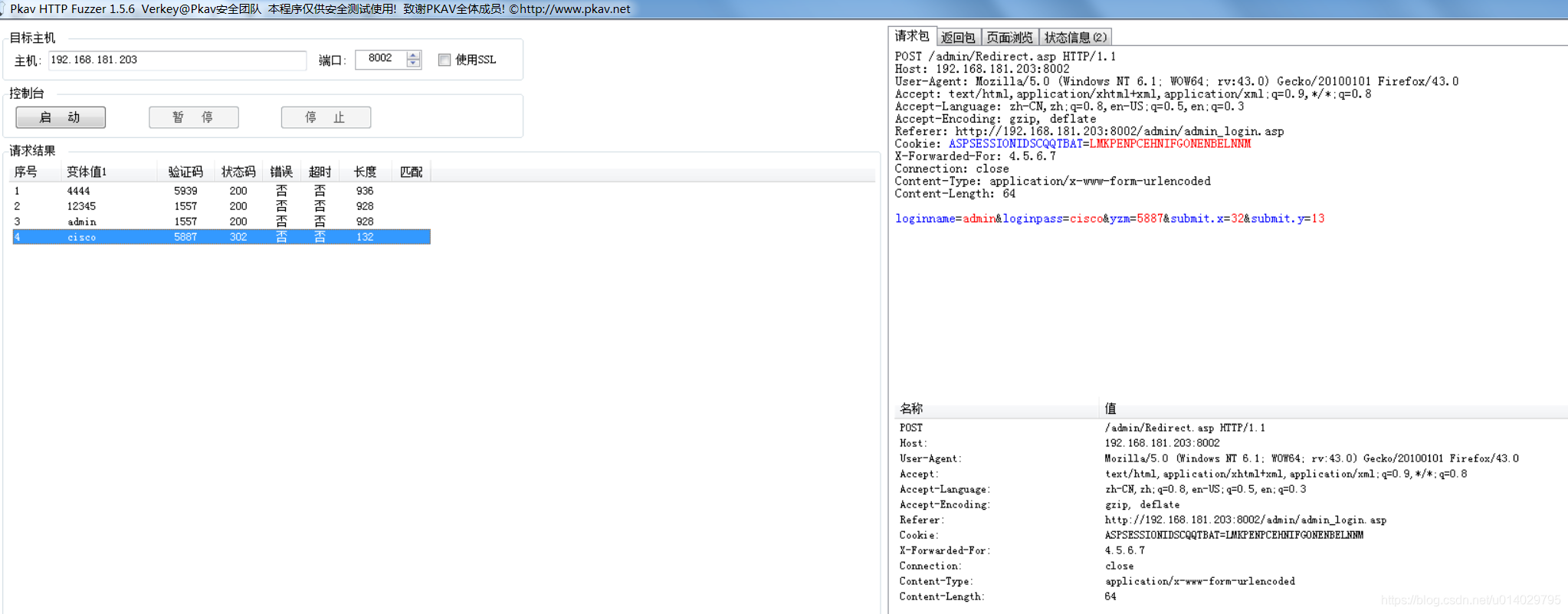Click length value 132 in results
Screen dimensions: 1568x614
(x=365, y=237)
